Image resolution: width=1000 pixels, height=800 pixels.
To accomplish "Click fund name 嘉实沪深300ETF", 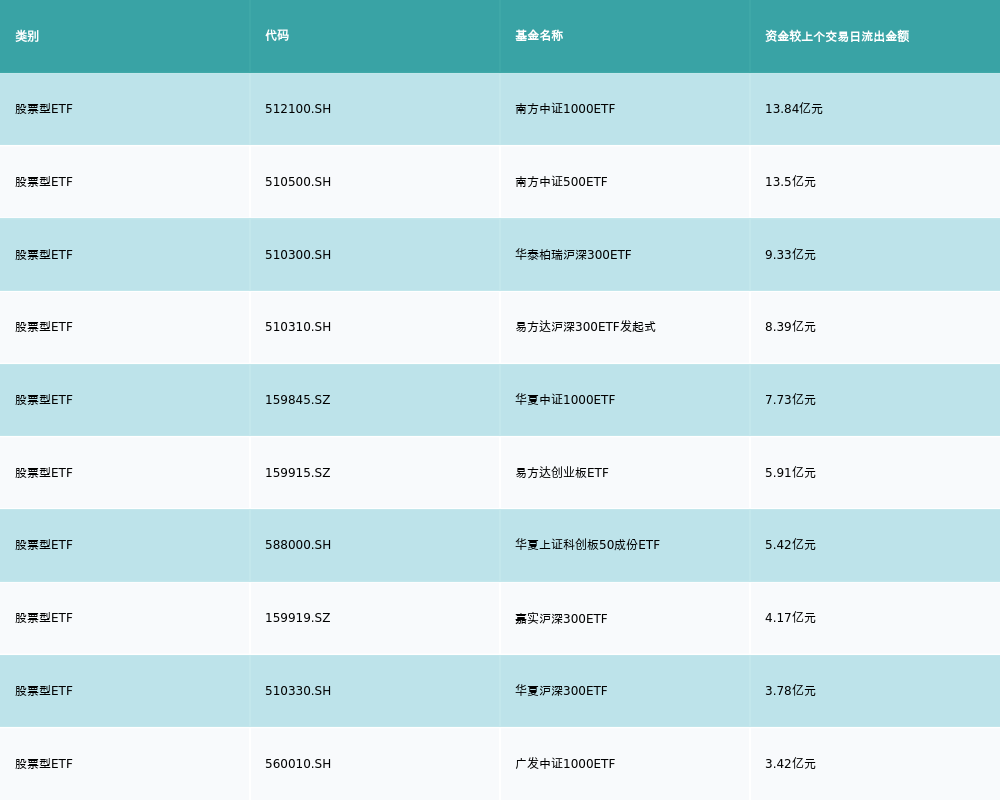I will point(561,618).
